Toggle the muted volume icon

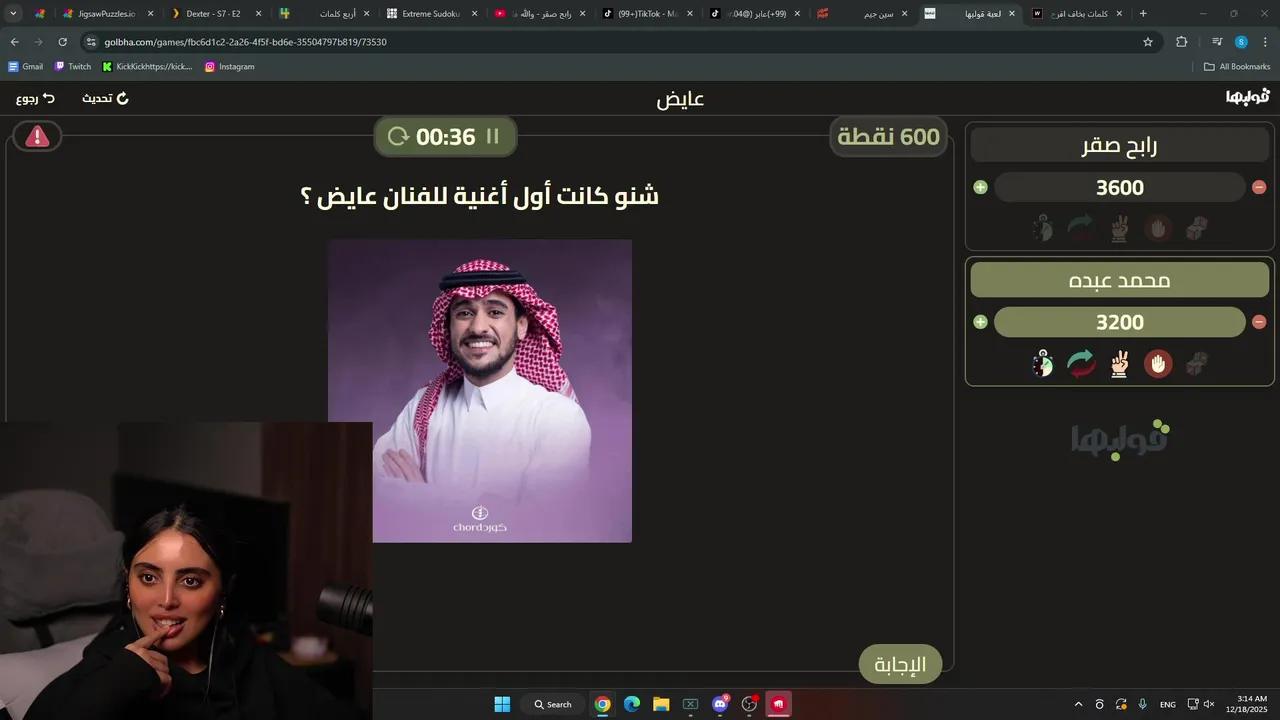point(1208,704)
